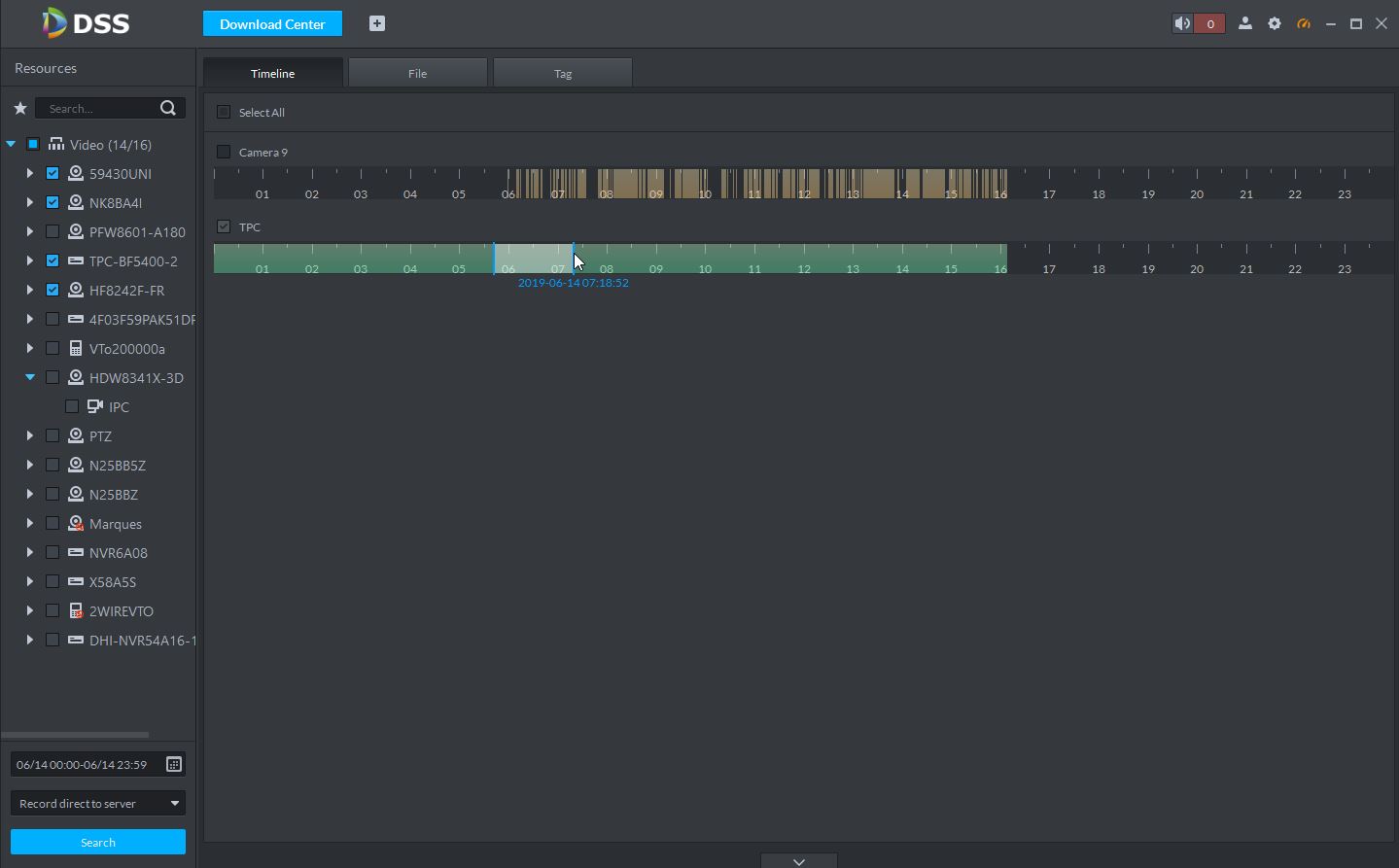Click the alarm count badge
This screenshot has width=1399, height=868.
(1210, 23)
